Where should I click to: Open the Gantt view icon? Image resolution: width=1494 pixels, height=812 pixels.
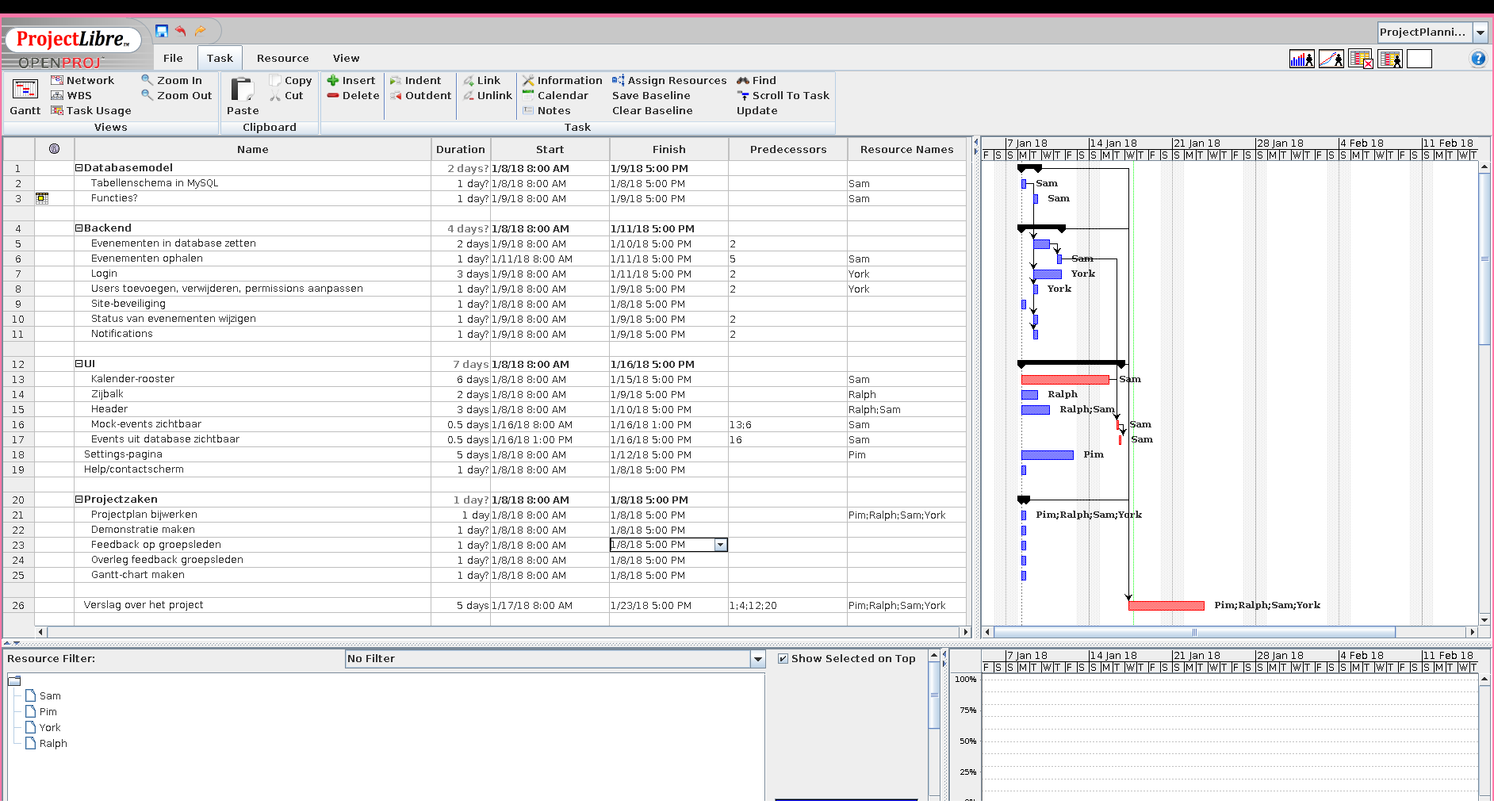(25, 90)
